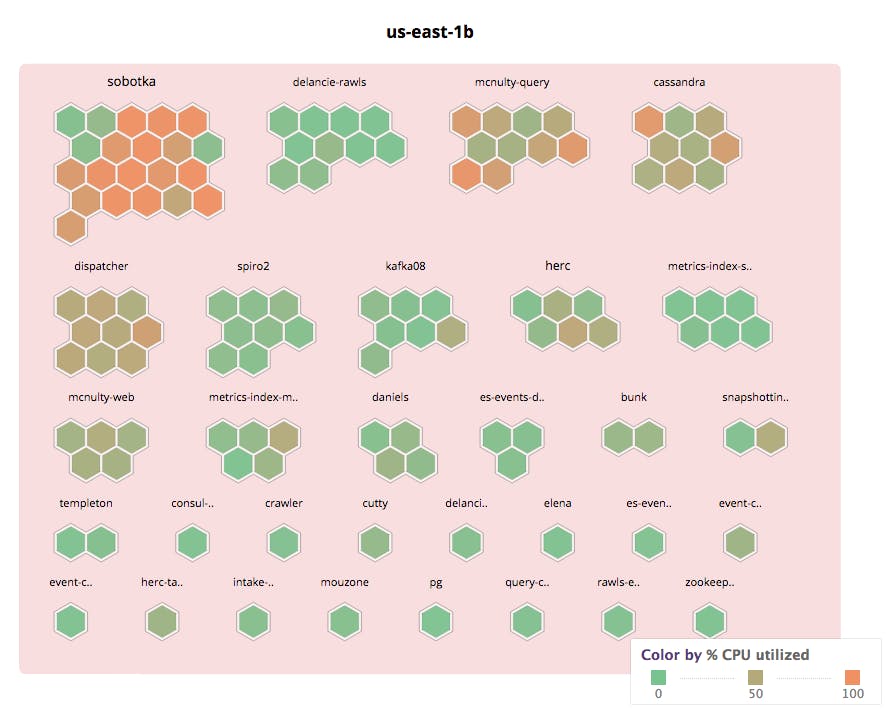Open the cassandra group label
886x709 pixels.
679,82
